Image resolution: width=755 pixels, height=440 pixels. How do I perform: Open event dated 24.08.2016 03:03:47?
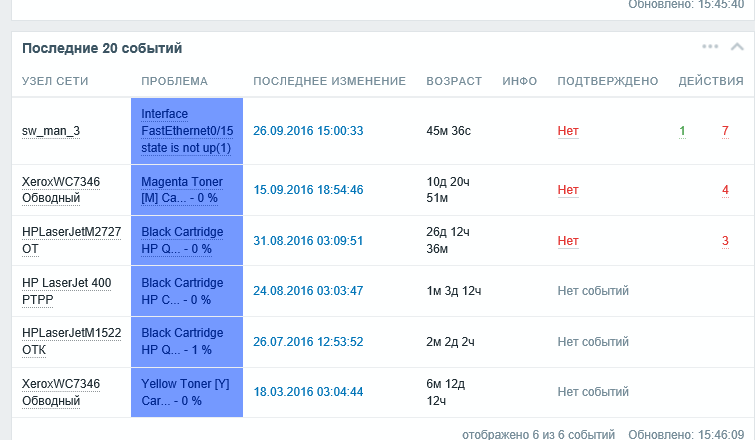(308, 291)
